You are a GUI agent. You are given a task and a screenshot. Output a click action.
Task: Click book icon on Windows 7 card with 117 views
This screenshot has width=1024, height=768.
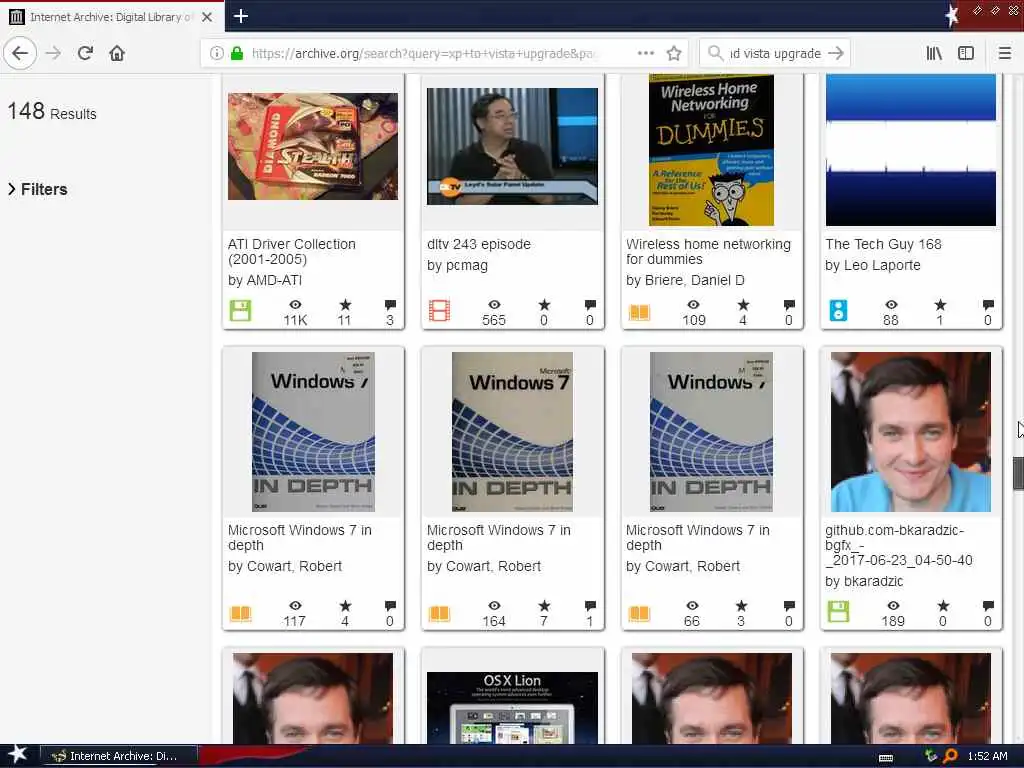[x=240, y=614]
